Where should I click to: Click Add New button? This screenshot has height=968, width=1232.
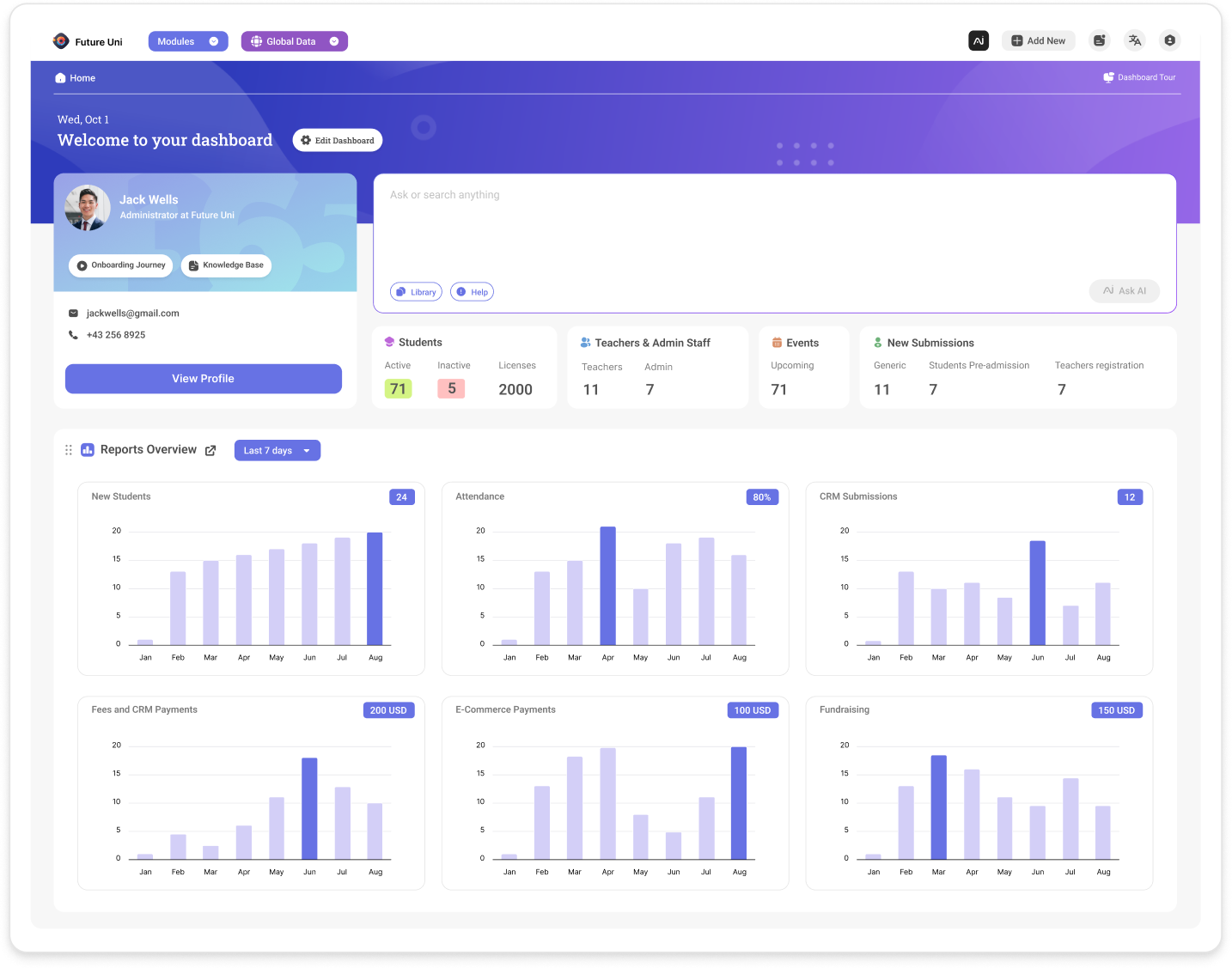[x=1038, y=40]
